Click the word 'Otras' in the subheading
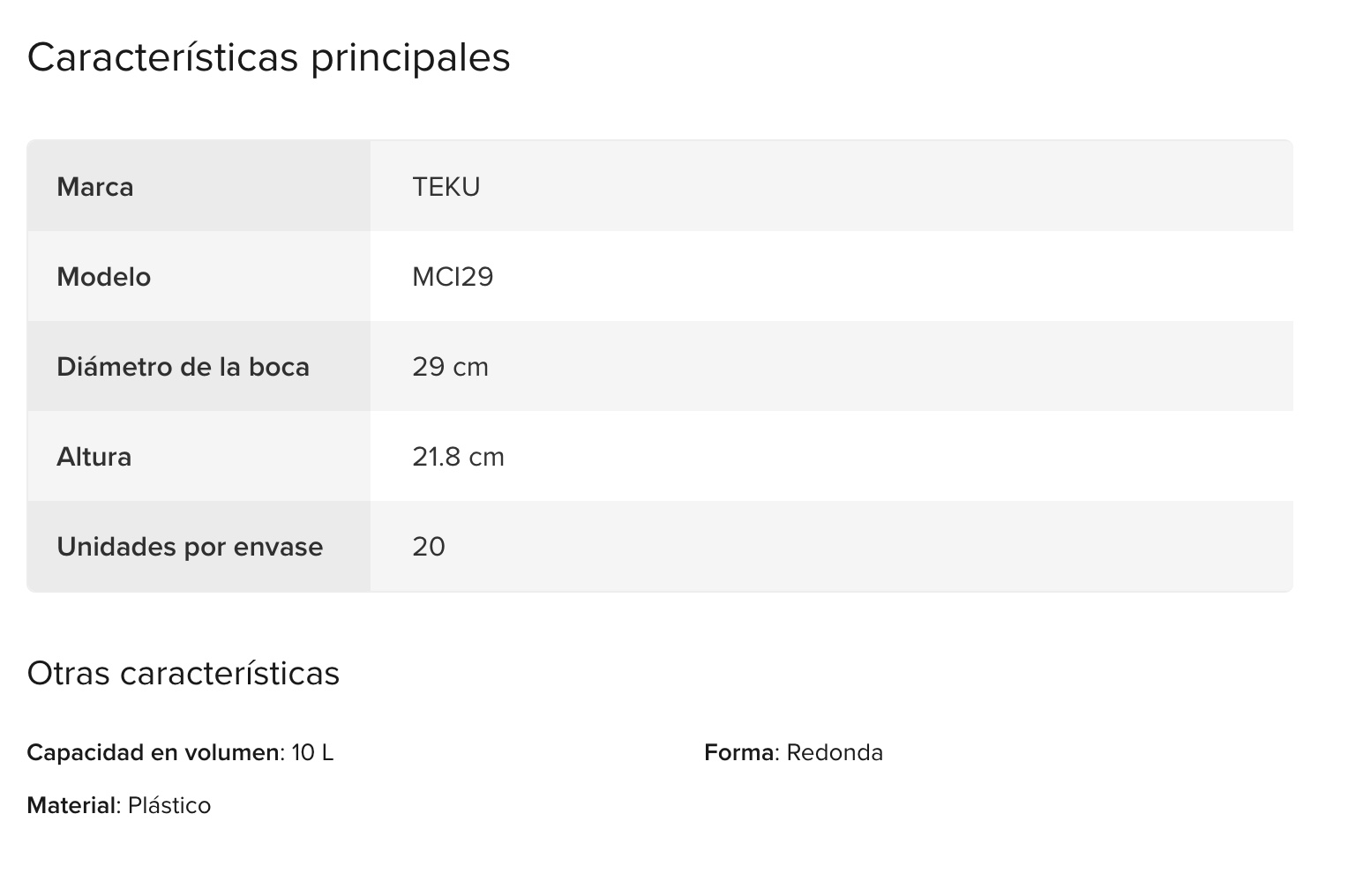This screenshot has width=1371, height=896. [68, 673]
